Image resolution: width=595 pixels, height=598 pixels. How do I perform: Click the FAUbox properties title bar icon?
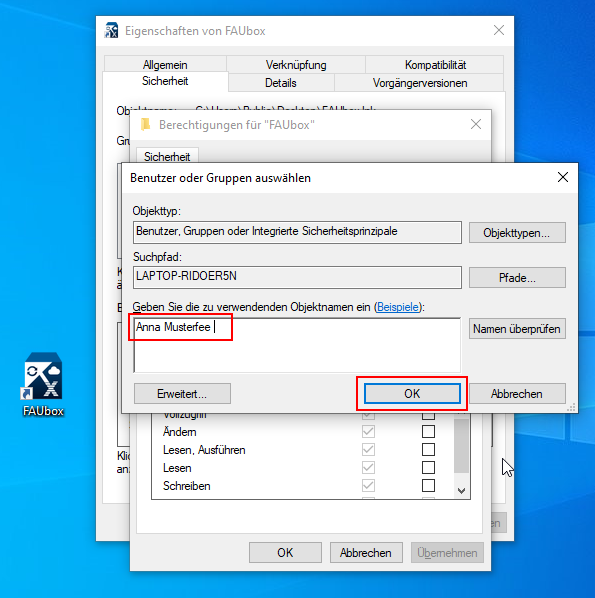[x=111, y=31]
